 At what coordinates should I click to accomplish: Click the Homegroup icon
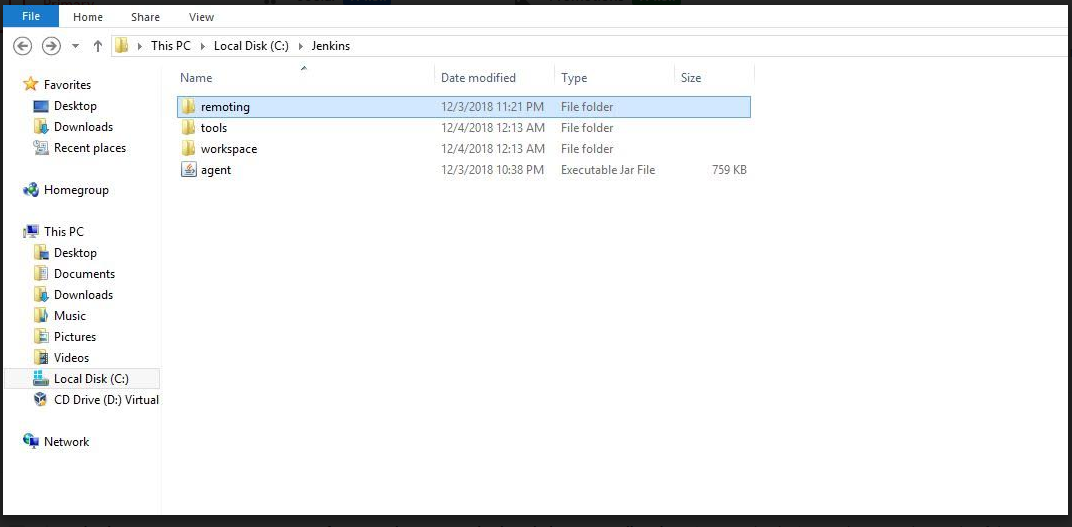click(x=31, y=189)
